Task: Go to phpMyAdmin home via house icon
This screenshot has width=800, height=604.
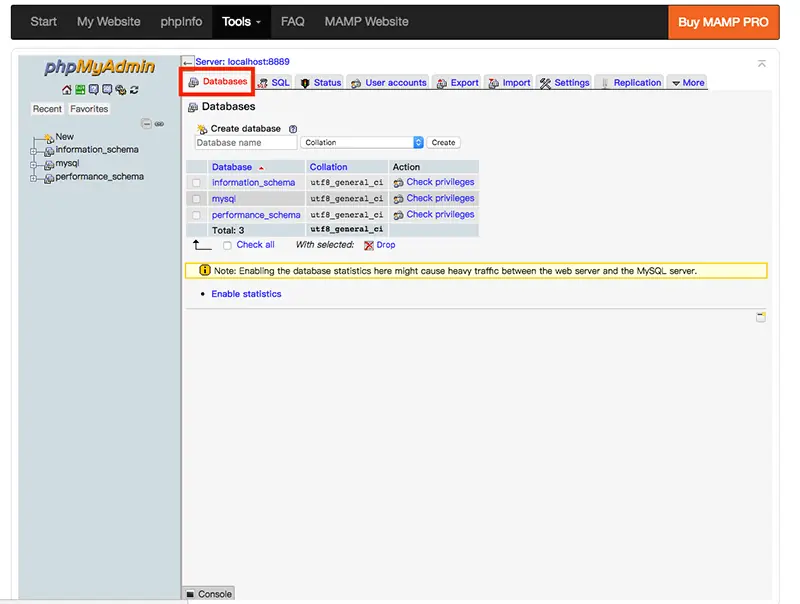Action: point(67,90)
